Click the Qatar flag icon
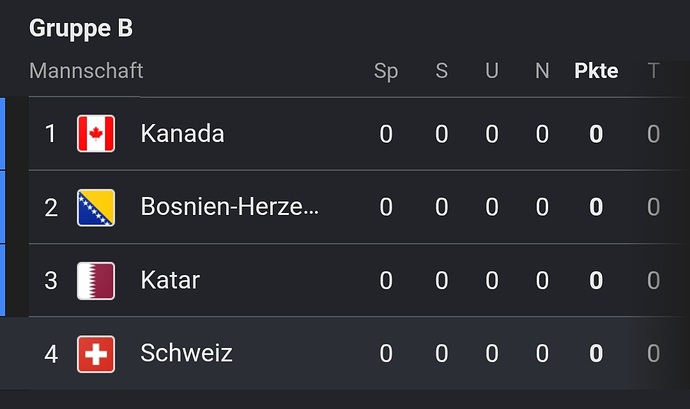 pos(96,281)
